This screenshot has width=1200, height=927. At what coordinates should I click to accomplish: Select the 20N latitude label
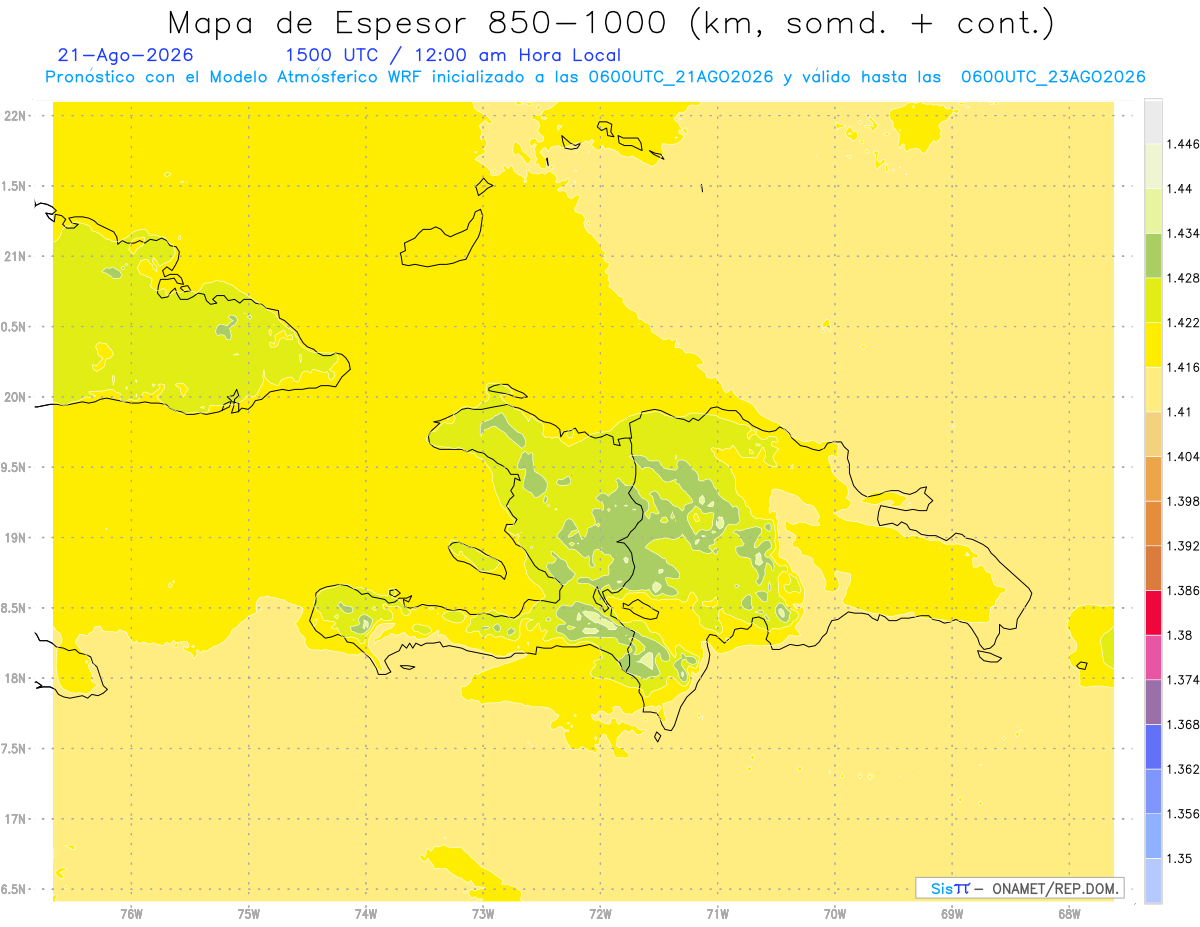click(x=15, y=397)
